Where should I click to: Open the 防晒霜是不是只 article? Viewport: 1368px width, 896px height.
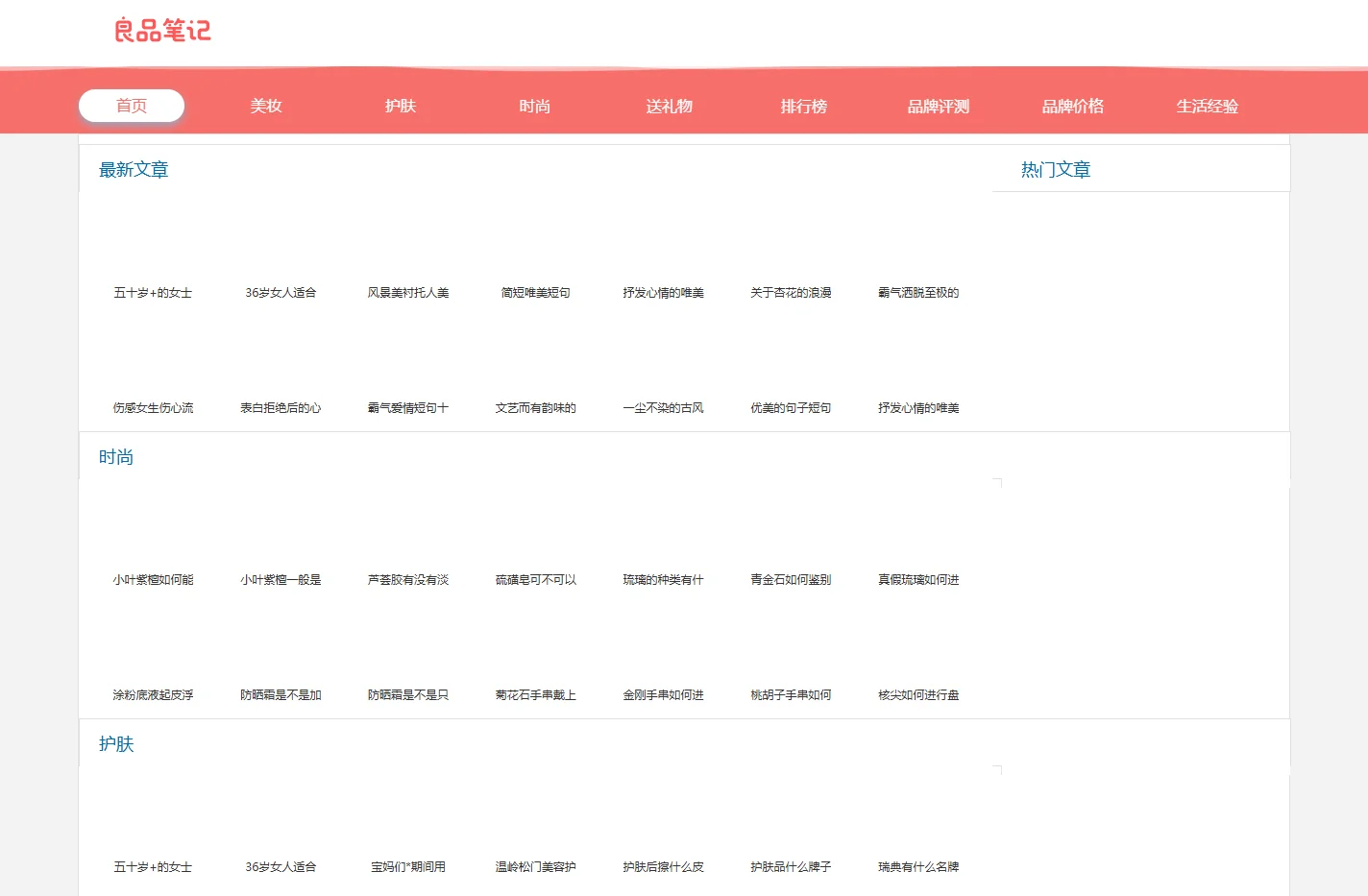point(408,695)
